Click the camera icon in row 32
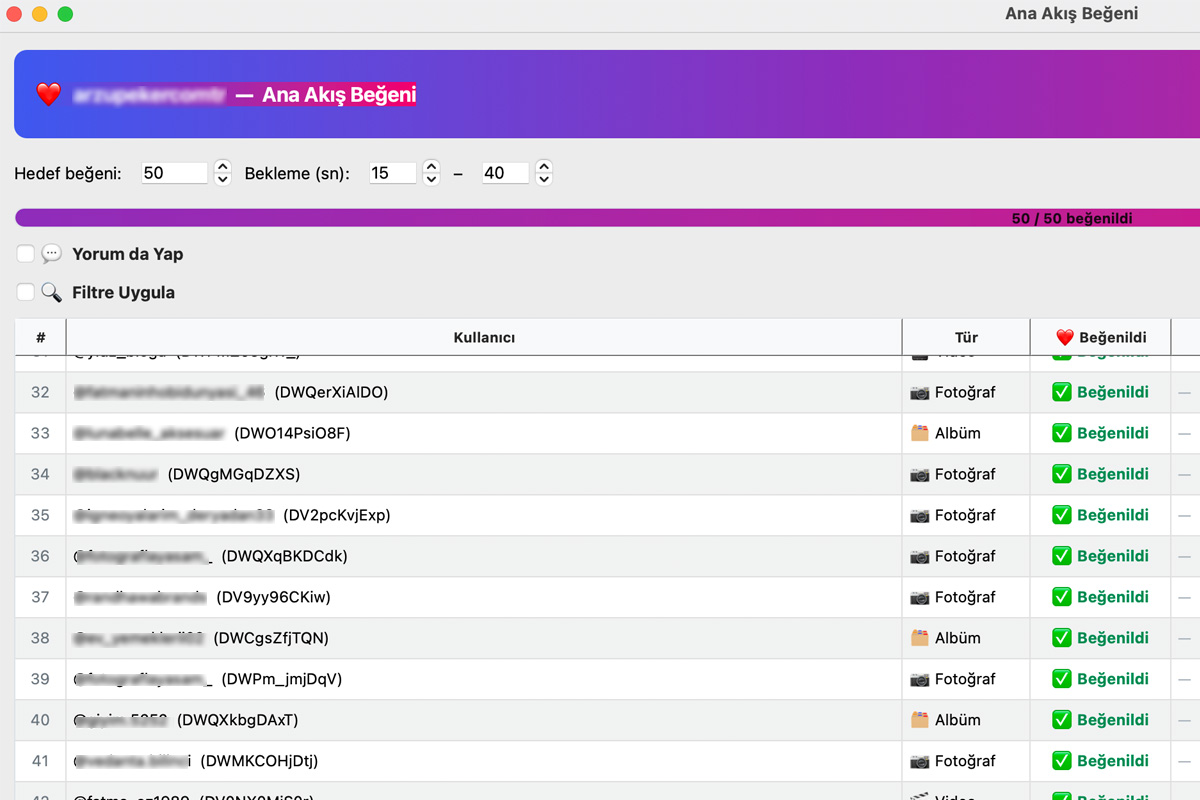The width and height of the screenshot is (1200, 800). [919, 393]
